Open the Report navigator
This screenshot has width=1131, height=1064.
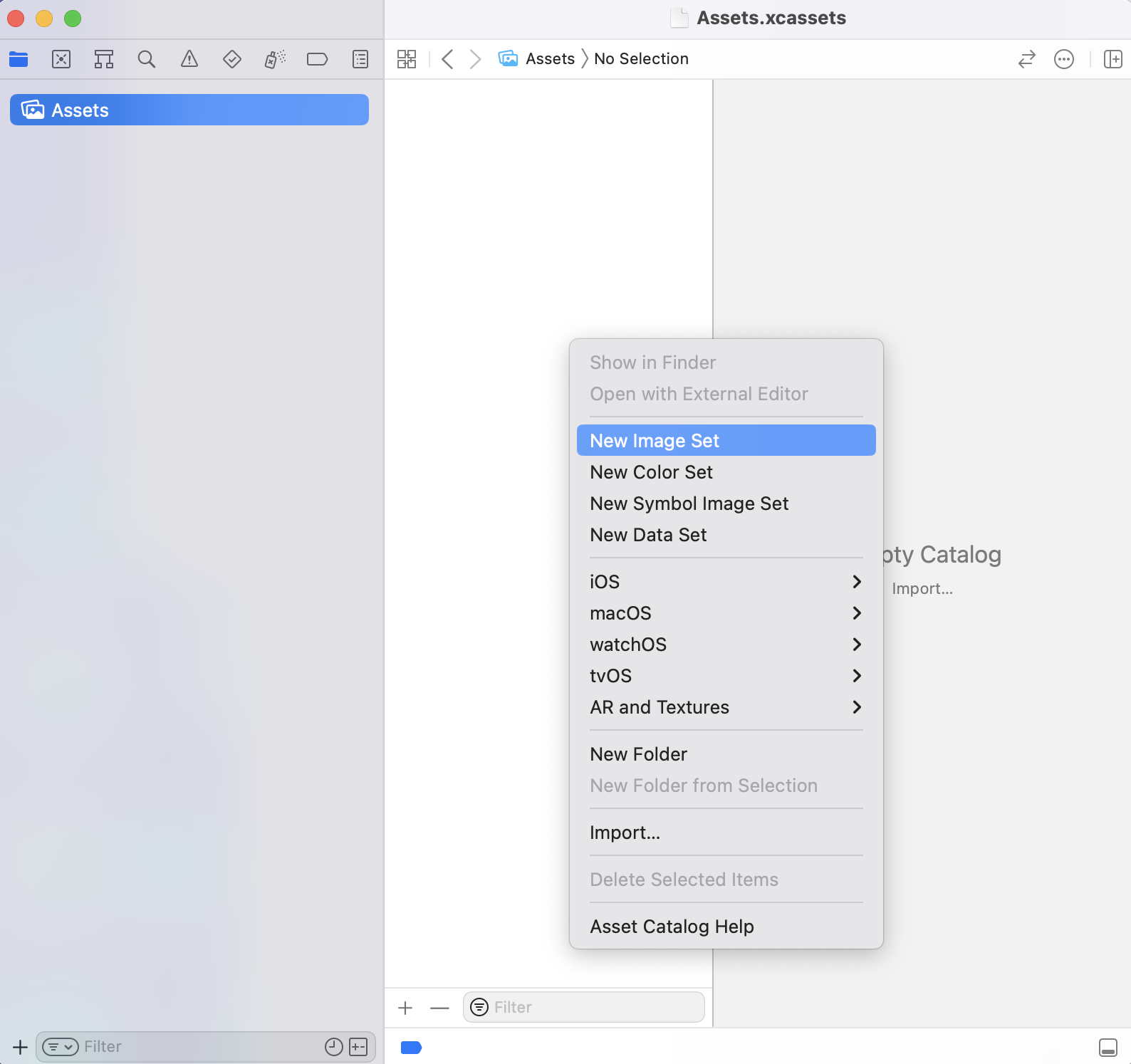coord(360,59)
